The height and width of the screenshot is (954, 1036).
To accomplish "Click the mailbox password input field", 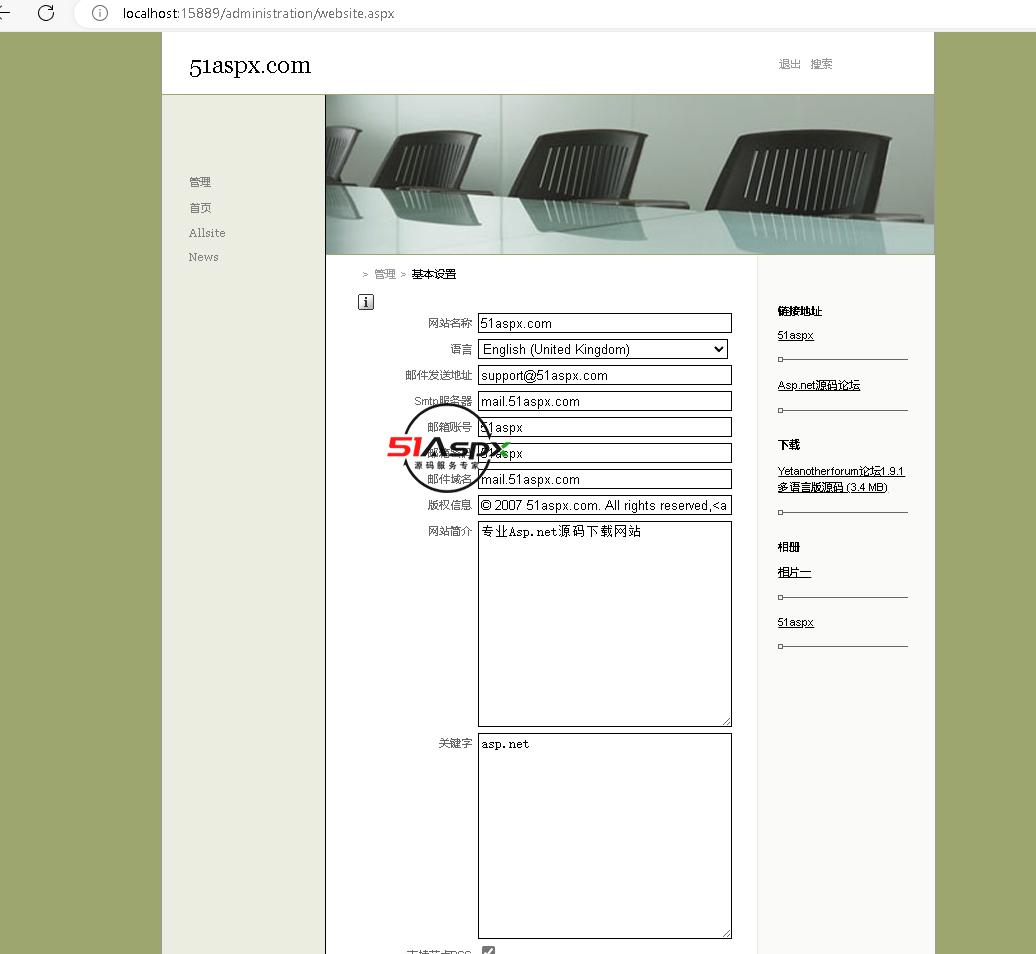I will tap(605, 453).
